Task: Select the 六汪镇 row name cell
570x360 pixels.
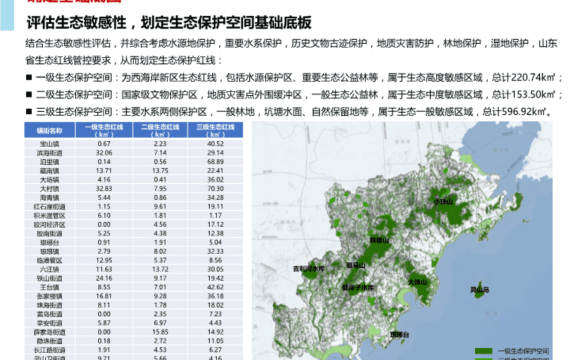Action: point(50,269)
